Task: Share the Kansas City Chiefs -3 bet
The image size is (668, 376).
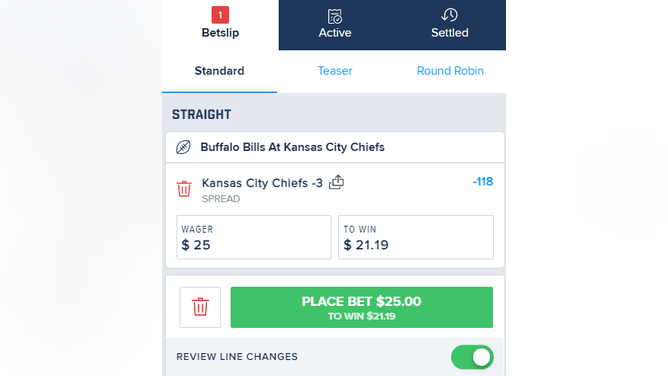Action: 336,182
